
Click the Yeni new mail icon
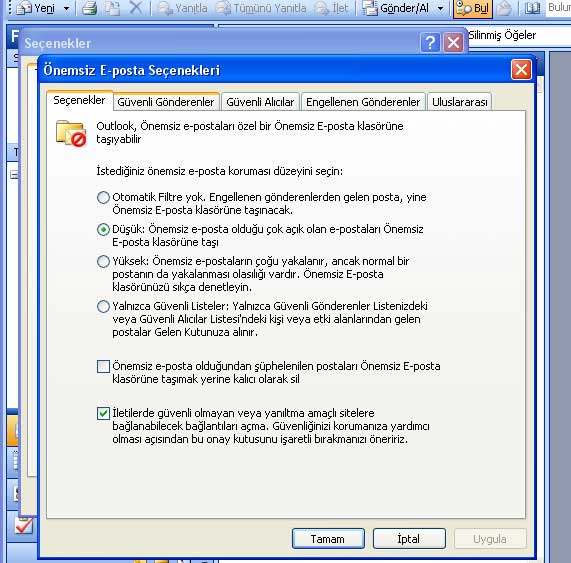tap(24, 8)
